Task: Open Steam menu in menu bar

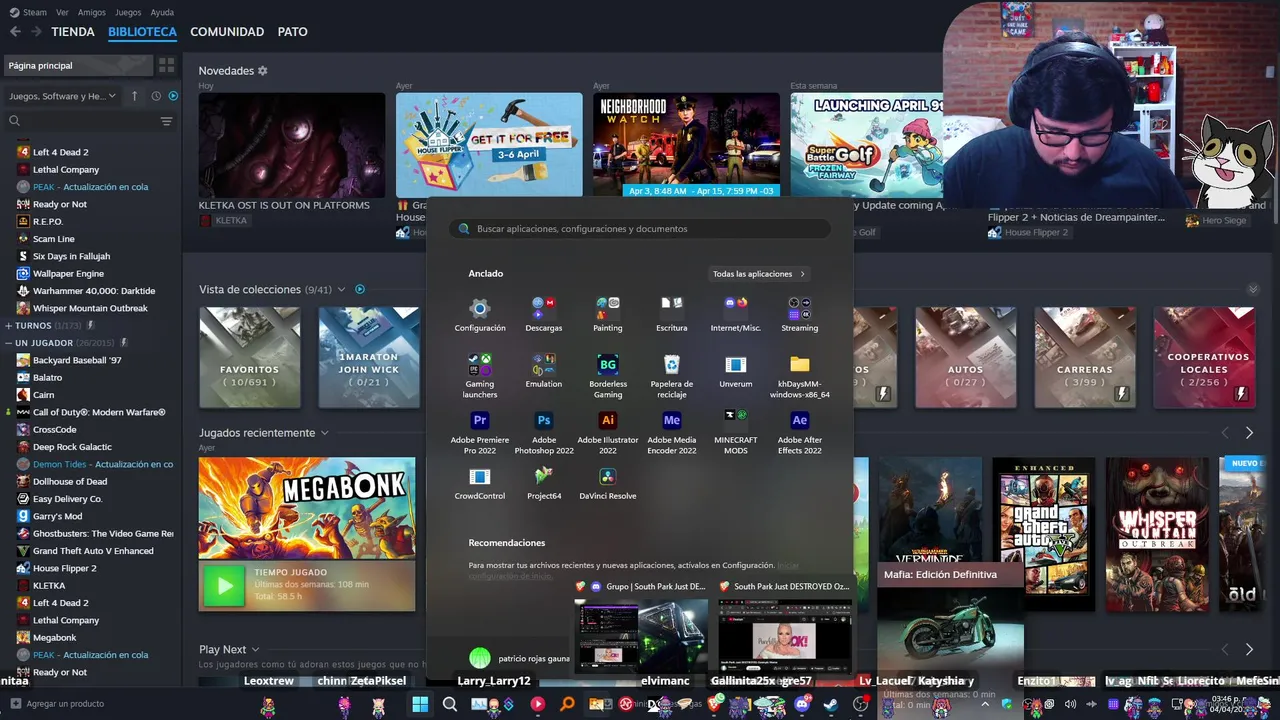Action: point(27,13)
